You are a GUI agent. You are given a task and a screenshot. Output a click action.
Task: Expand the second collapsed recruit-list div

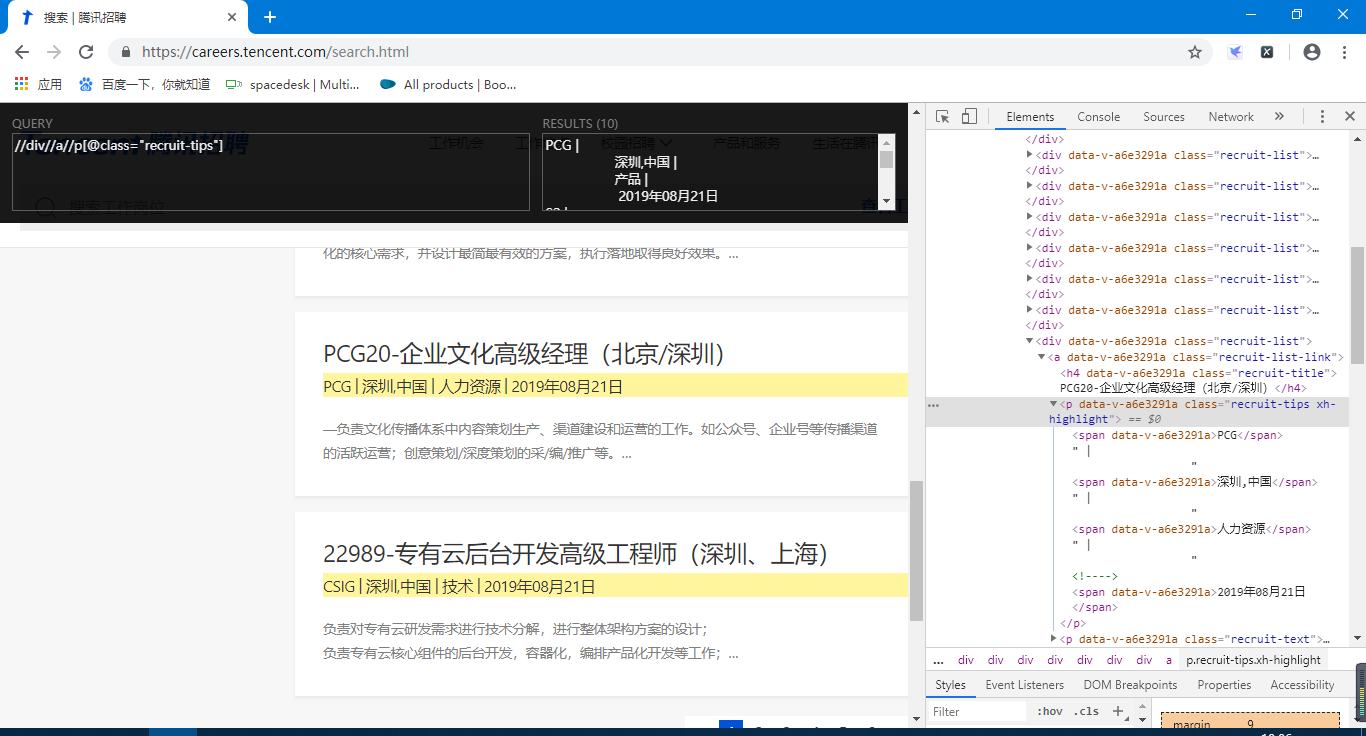click(1030, 187)
